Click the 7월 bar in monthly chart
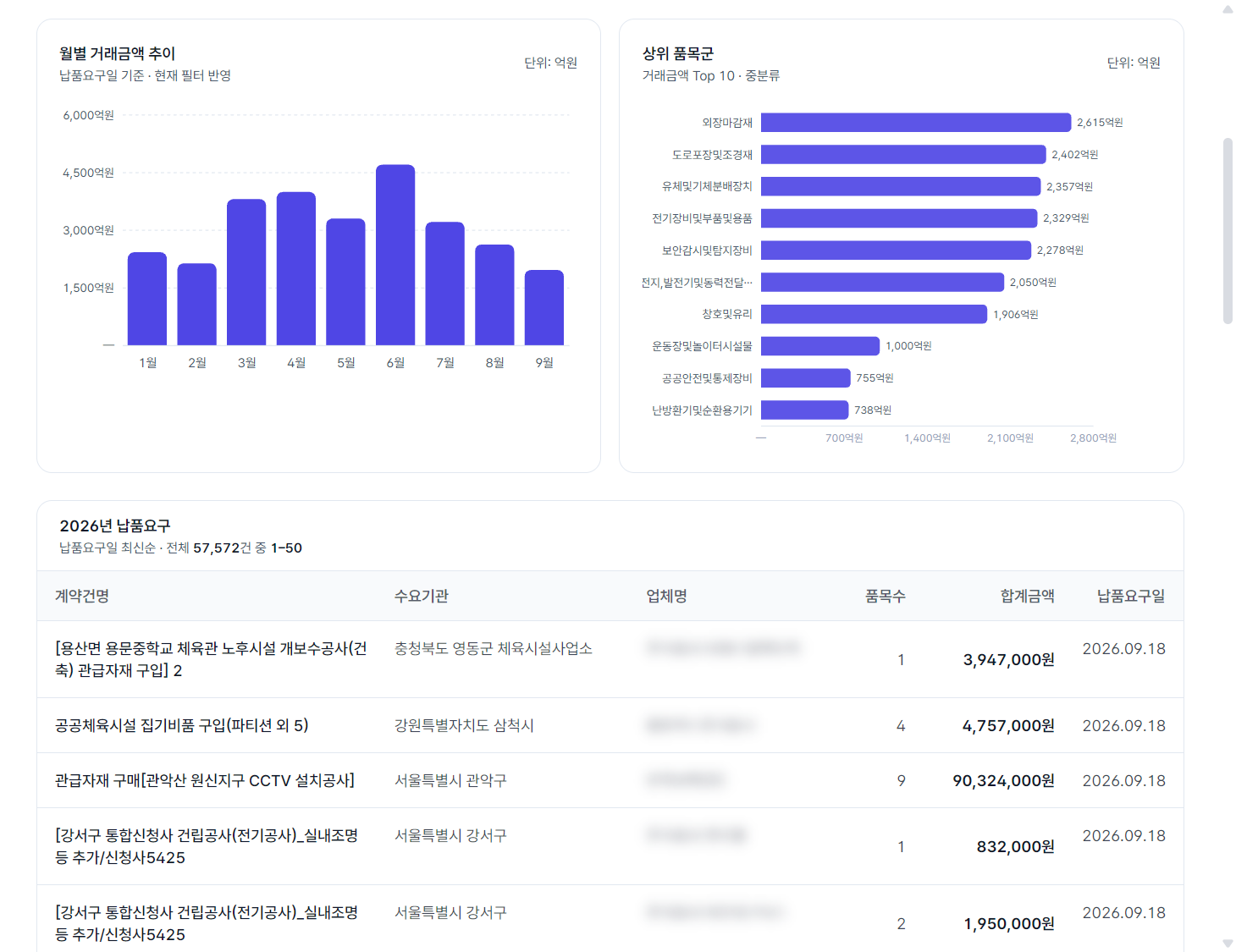The width and height of the screenshot is (1236, 952). [445, 283]
